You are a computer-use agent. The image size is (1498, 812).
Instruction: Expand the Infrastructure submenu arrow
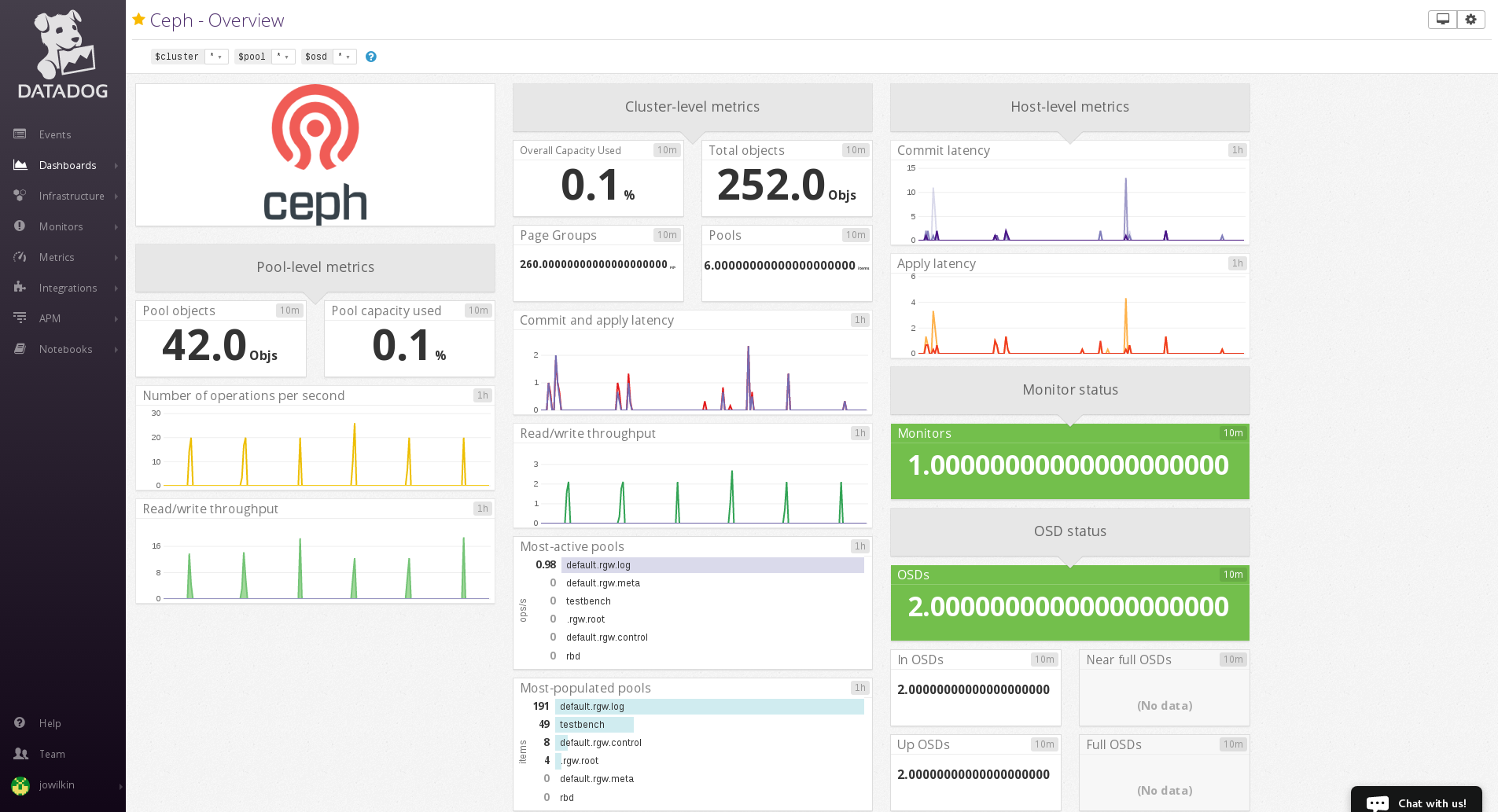click(x=116, y=197)
